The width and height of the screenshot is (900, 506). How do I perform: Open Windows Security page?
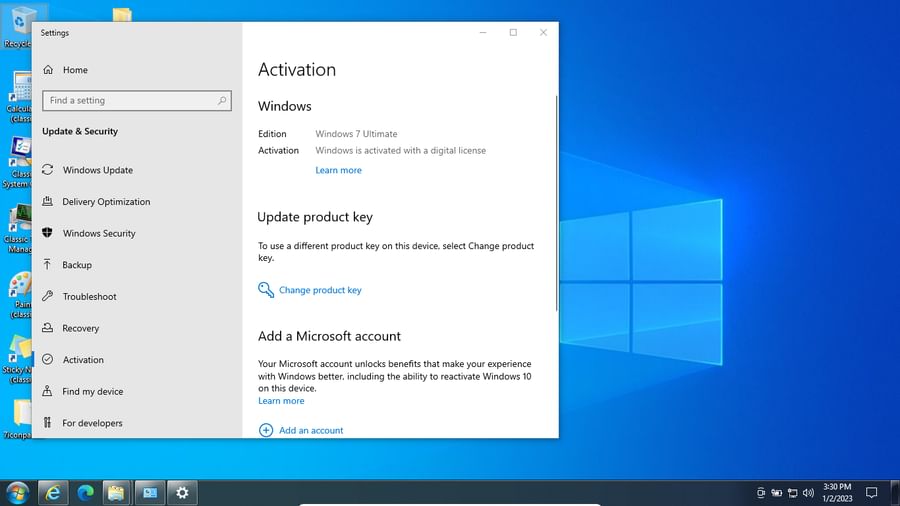click(x=88, y=233)
